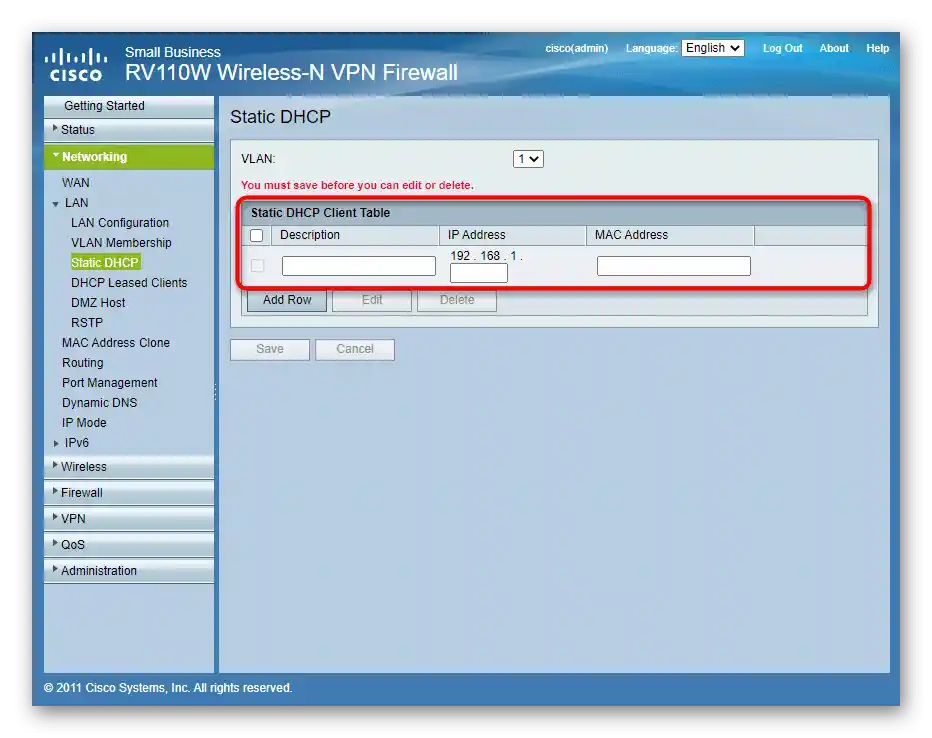Viewport: 932px width, 738px height.
Task: Expand the VPN section
Action: 129,519
